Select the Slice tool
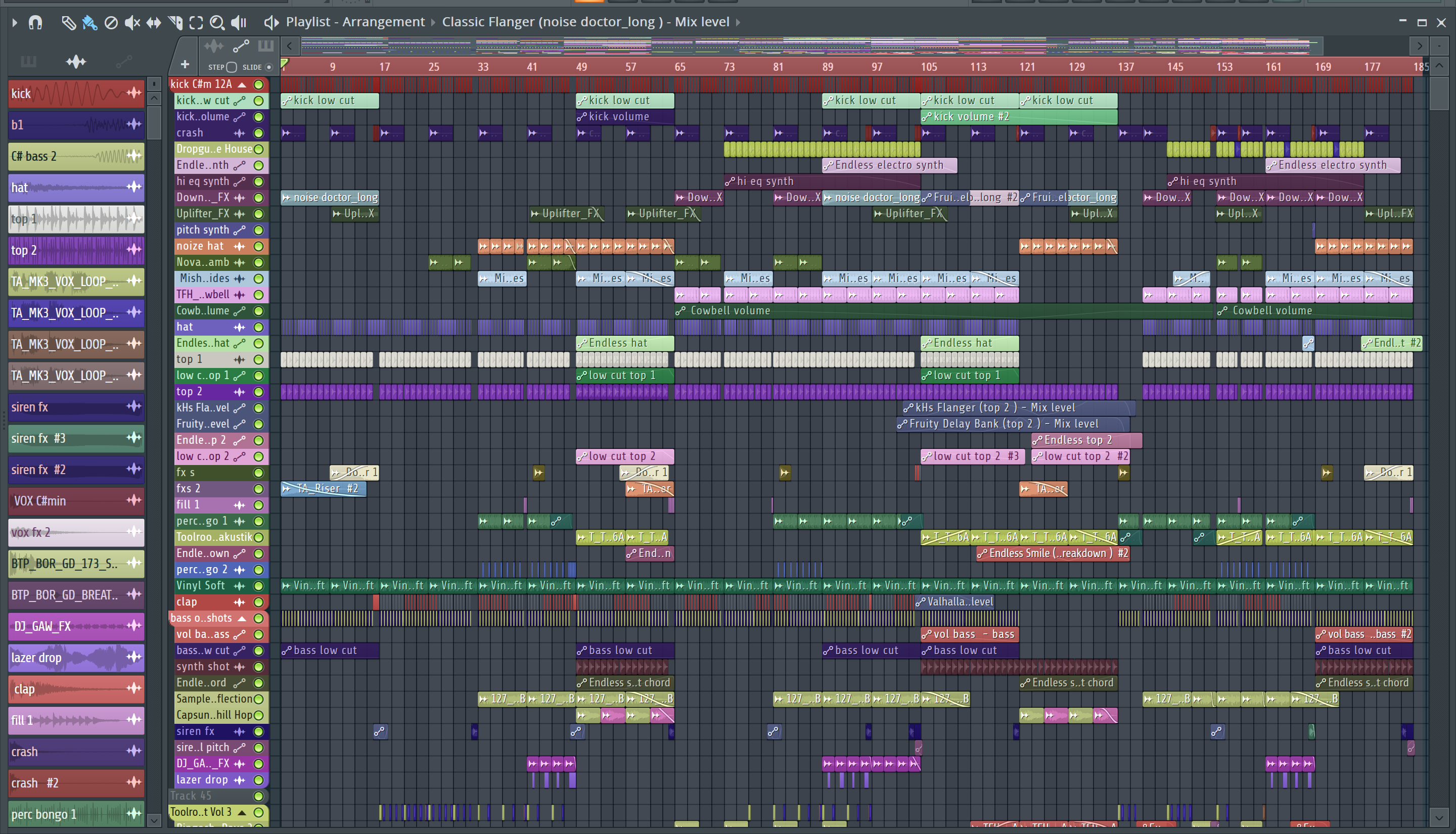The width and height of the screenshot is (1456, 834). [175, 22]
